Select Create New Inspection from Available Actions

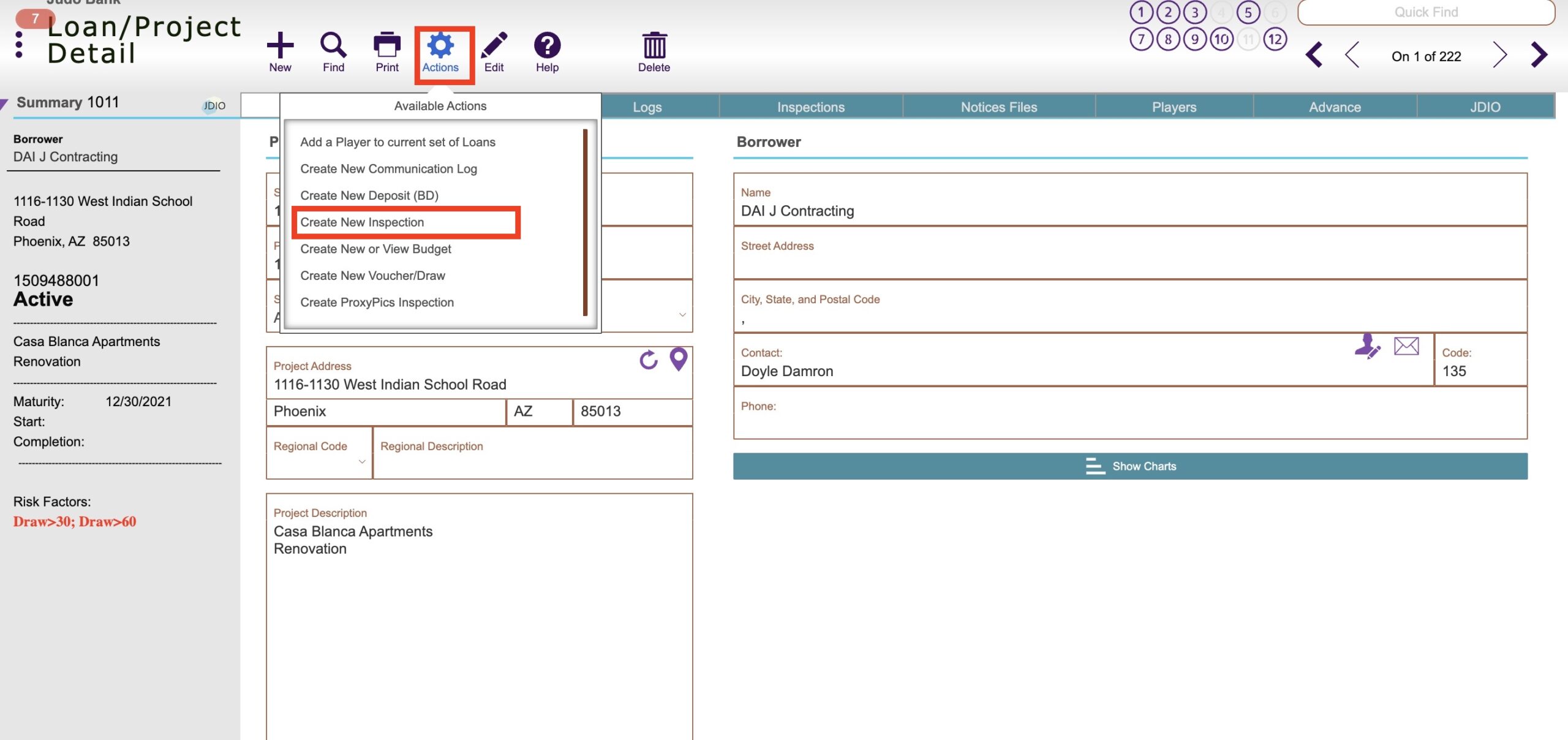tap(362, 222)
